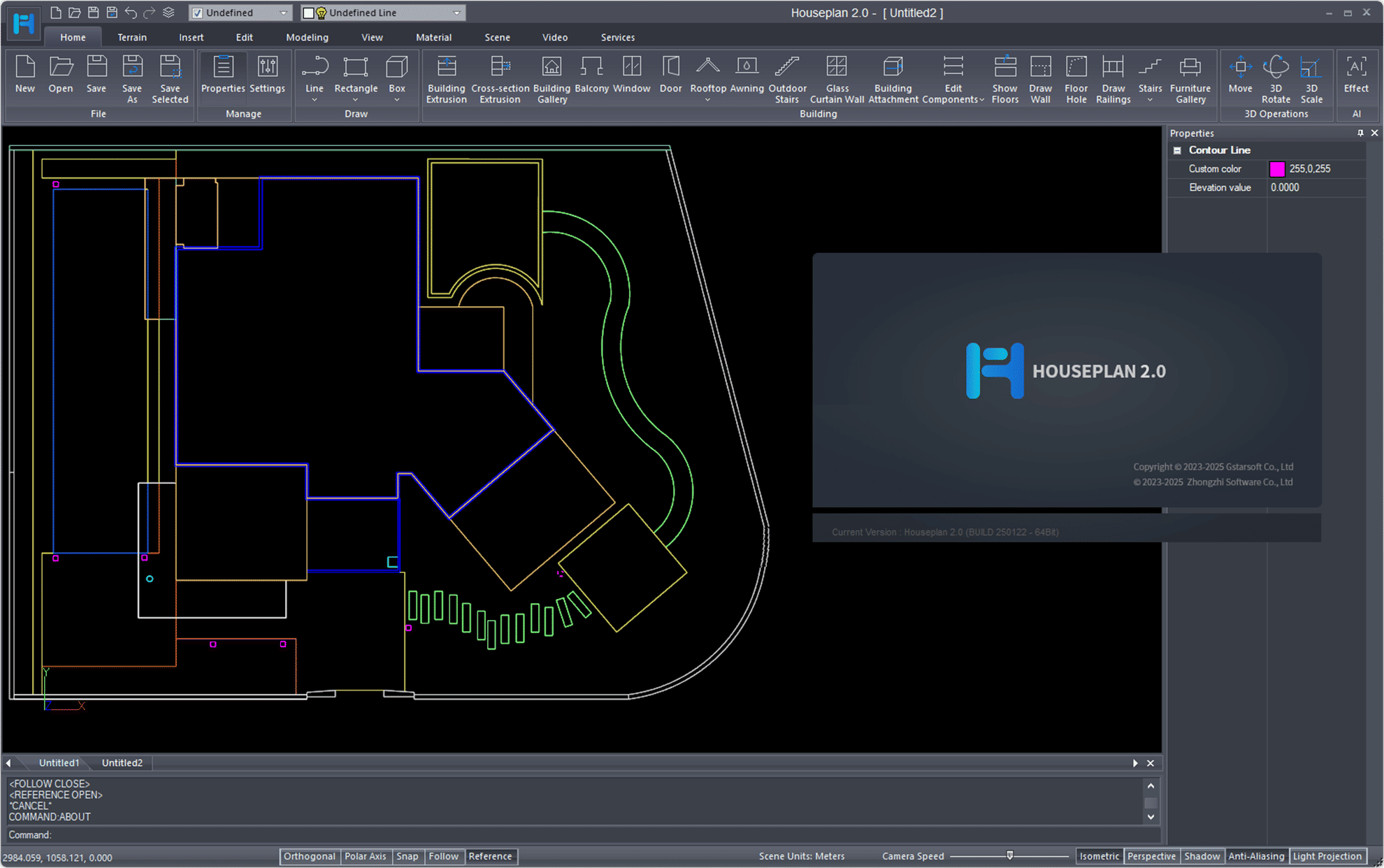Click the Command input line
Image resolution: width=1384 pixels, height=868 pixels.
[584, 835]
